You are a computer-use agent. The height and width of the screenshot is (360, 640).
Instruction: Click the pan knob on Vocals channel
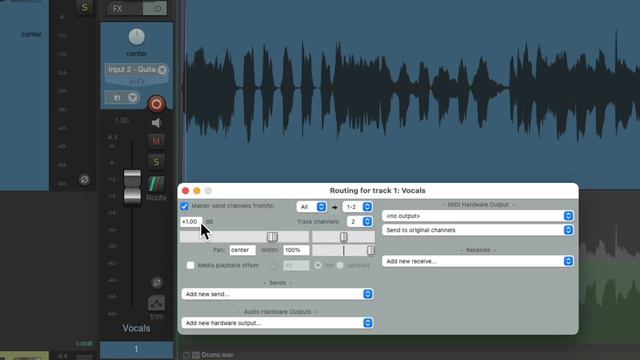click(136, 37)
